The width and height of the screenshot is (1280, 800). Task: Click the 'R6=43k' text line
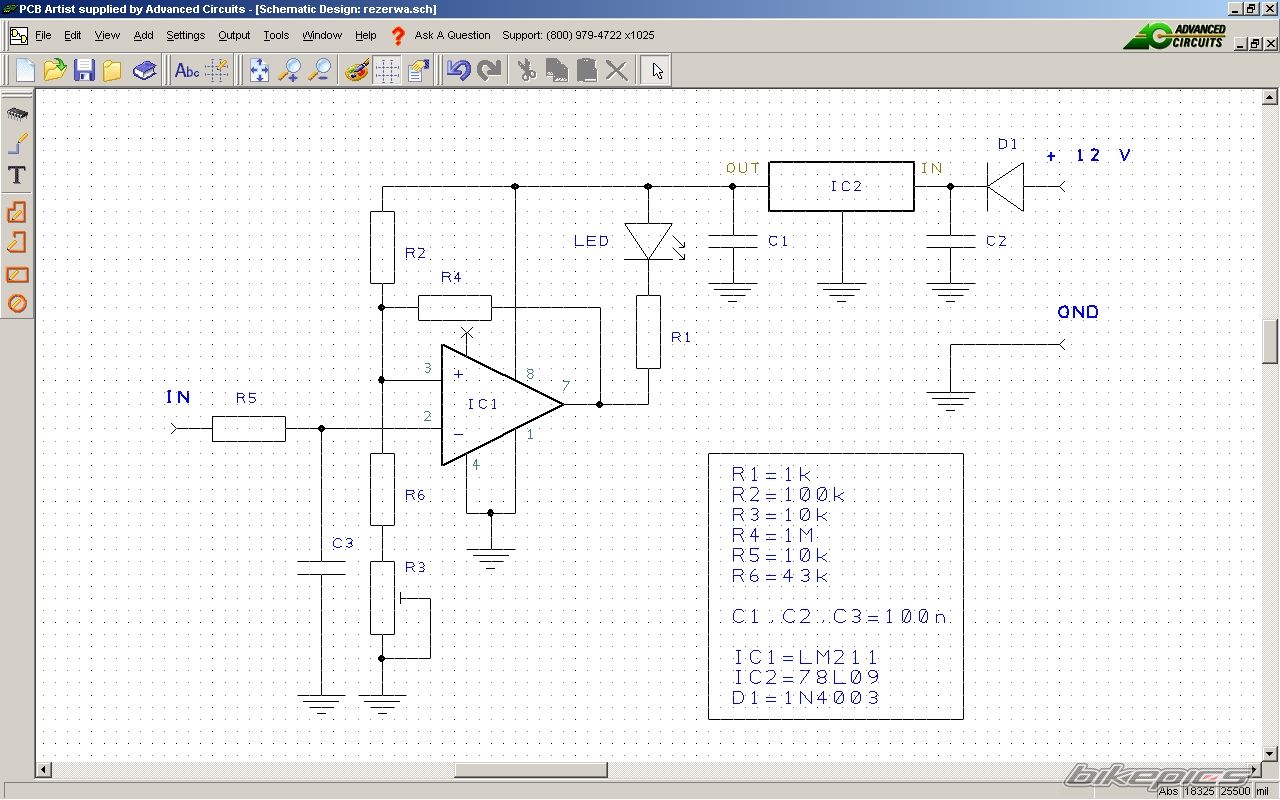coord(780,575)
